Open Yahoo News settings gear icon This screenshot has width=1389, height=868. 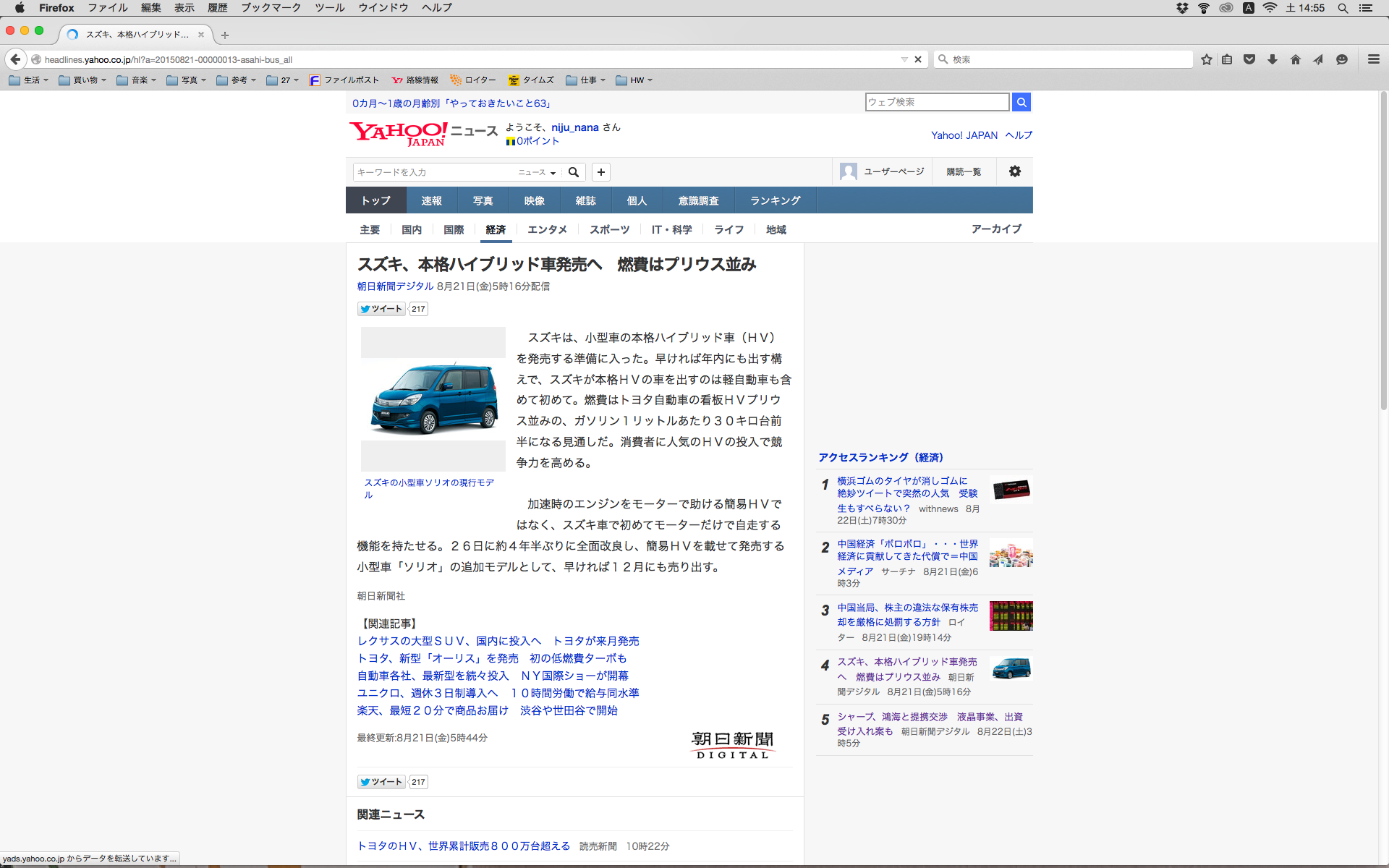tap(1014, 171)
